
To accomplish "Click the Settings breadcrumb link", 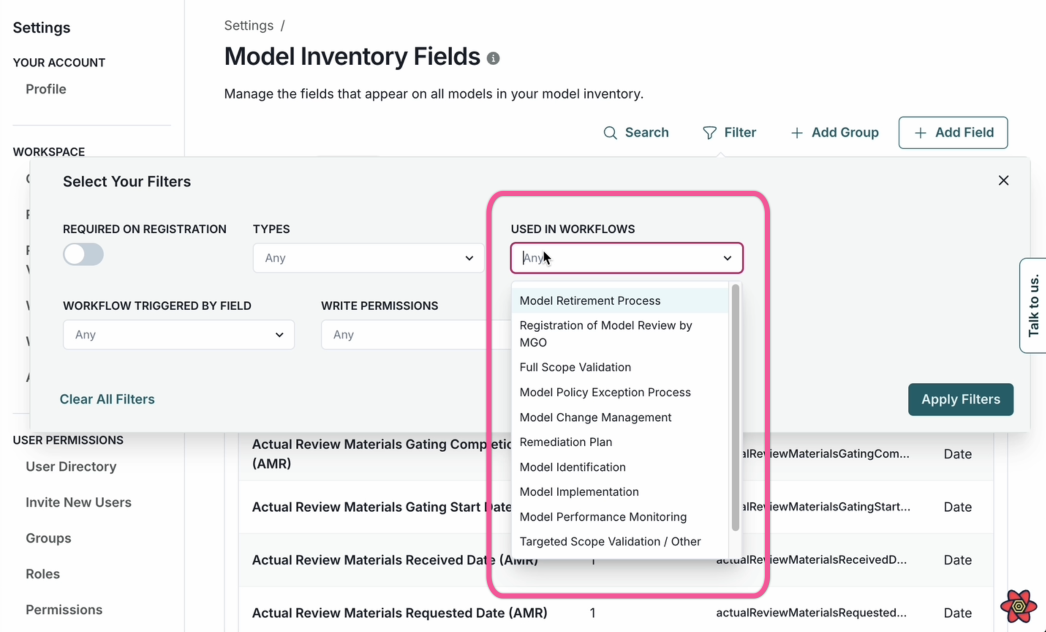I will 248,25.
